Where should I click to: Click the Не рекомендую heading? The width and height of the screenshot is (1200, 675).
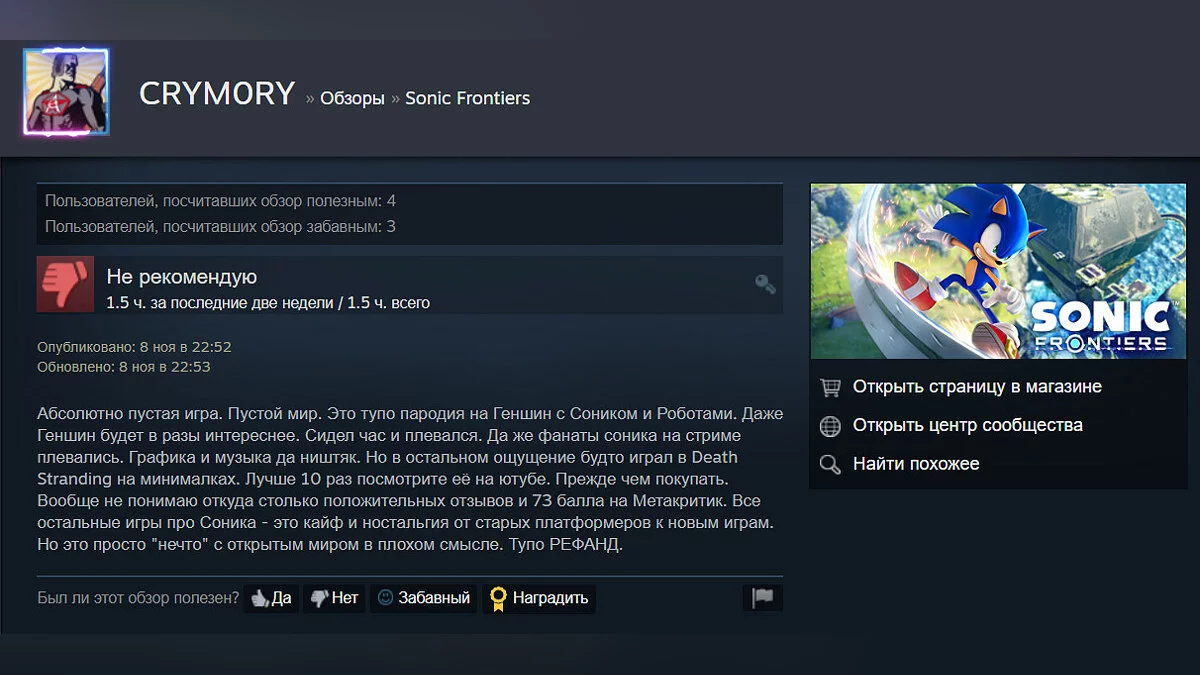pos(182,277)
